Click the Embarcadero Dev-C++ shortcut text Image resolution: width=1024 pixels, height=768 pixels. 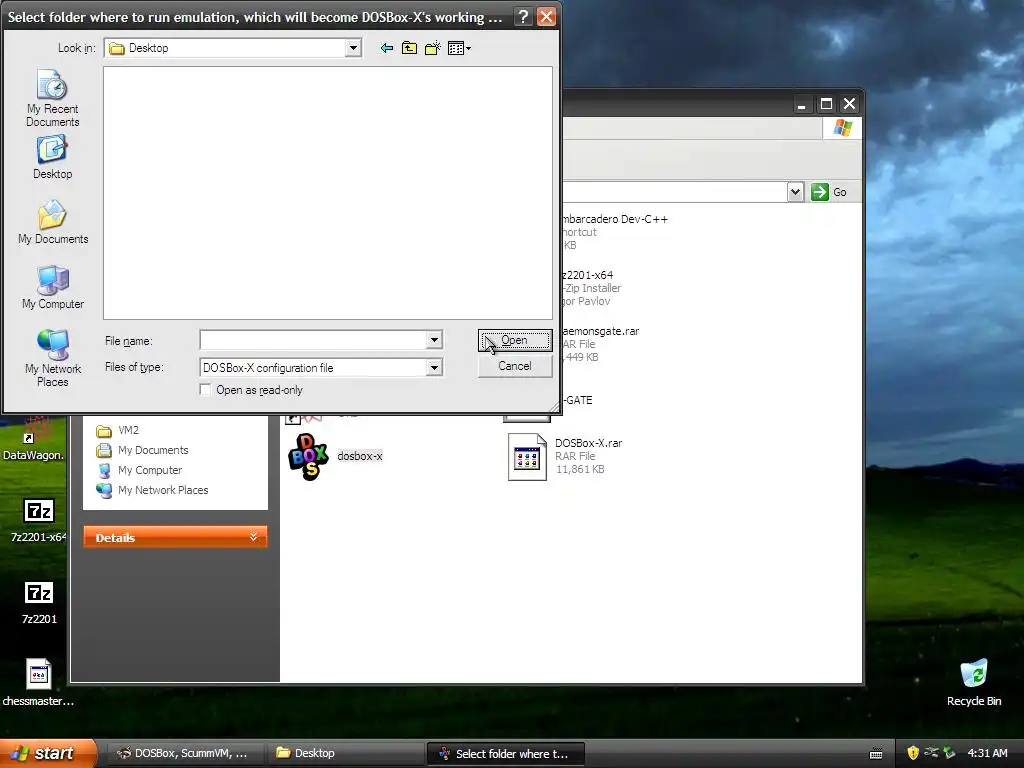click(614, 219)
